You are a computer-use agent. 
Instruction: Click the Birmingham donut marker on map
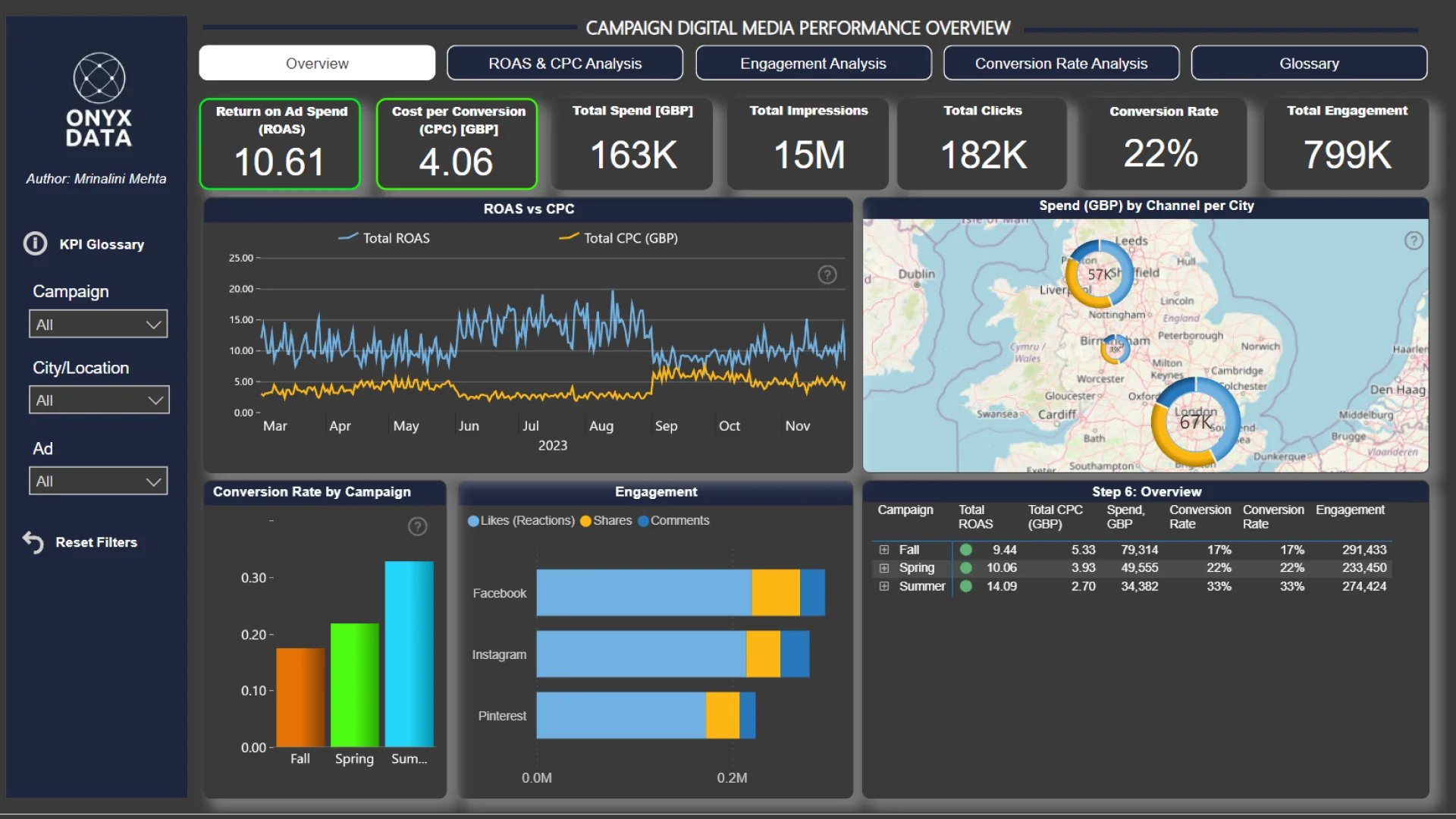click(x=1115, y=349)
